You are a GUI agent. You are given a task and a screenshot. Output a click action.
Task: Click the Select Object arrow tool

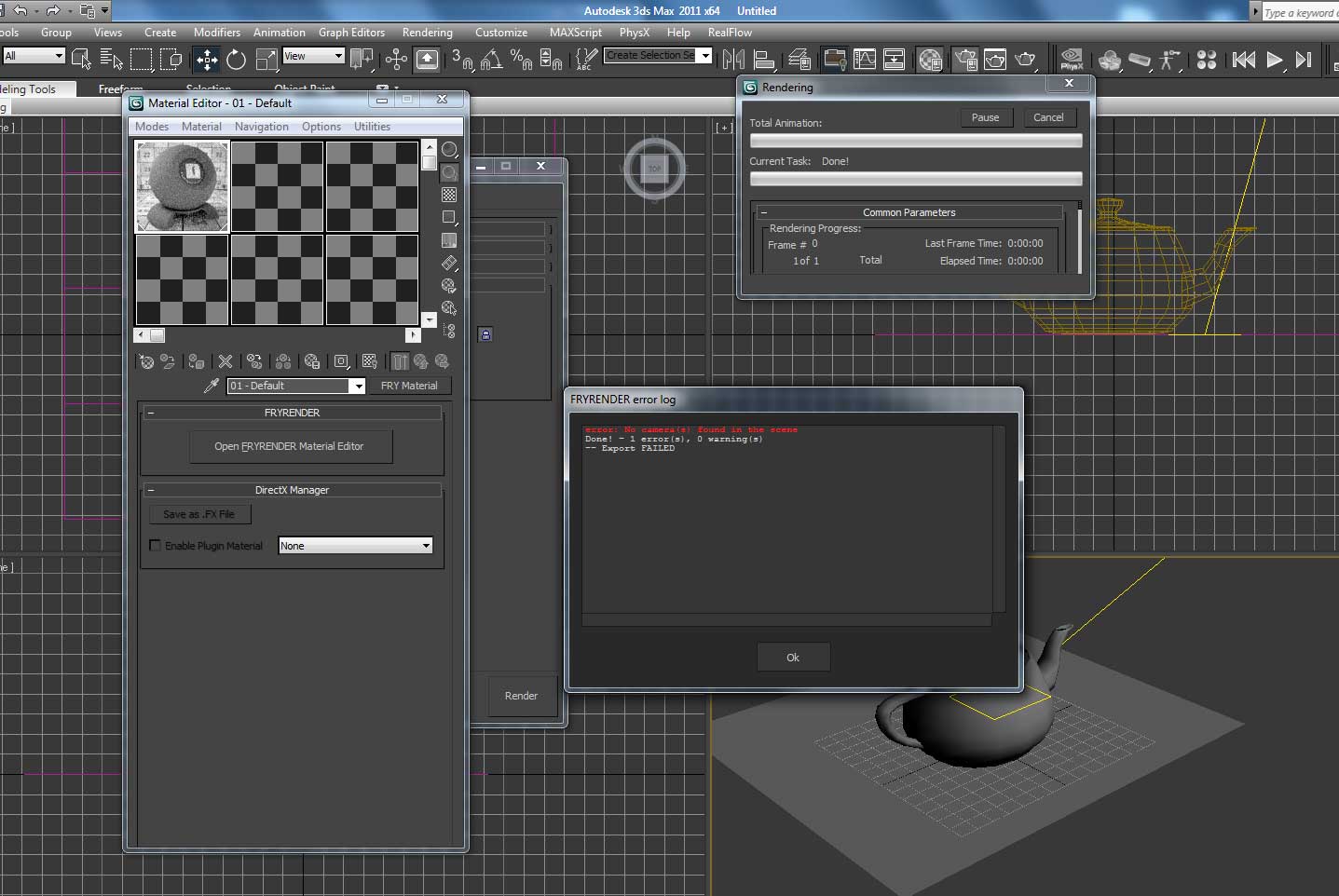81,60
